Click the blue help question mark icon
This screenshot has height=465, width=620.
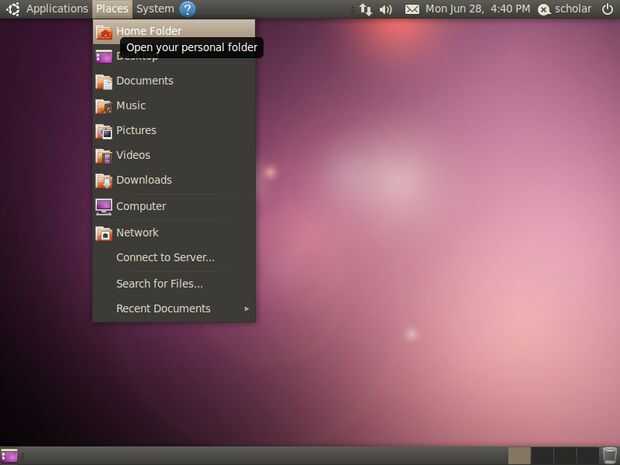click(x=187, y=9)
